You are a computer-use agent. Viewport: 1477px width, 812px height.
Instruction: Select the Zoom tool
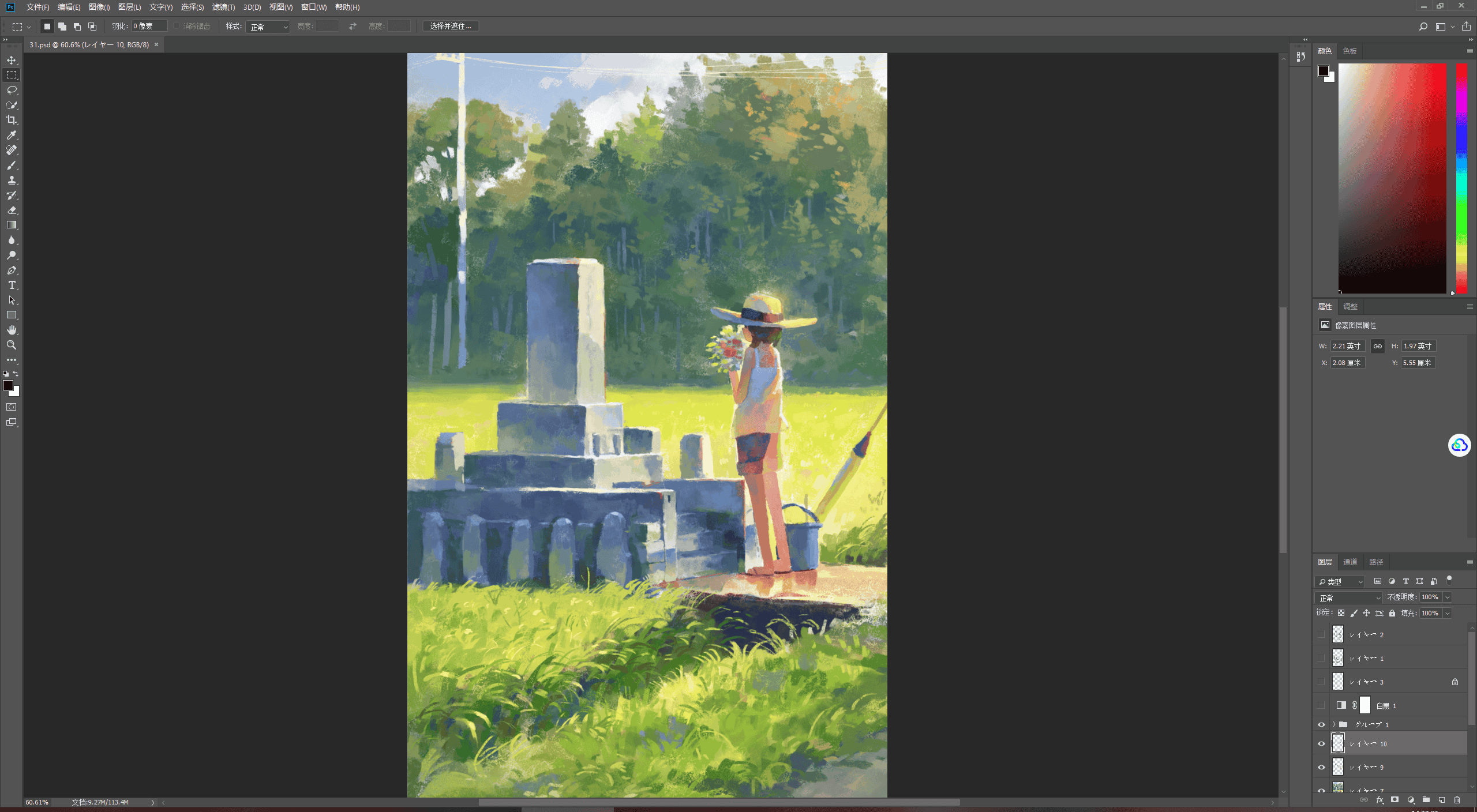[12, 345]
